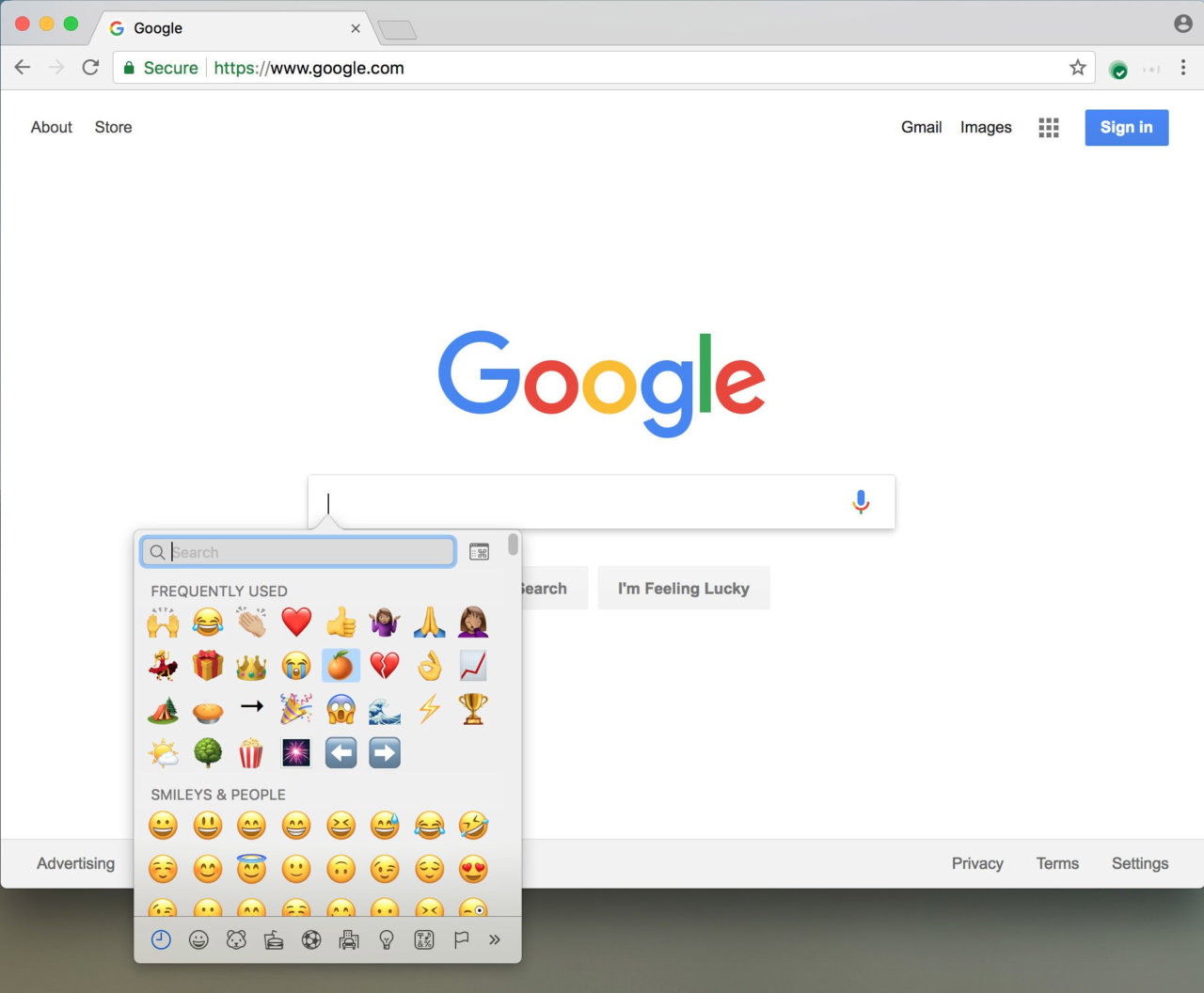The height and width of the screenshot is (993, 1204).
Task: Choose the water wave emoji
Action: click(385, 709)
